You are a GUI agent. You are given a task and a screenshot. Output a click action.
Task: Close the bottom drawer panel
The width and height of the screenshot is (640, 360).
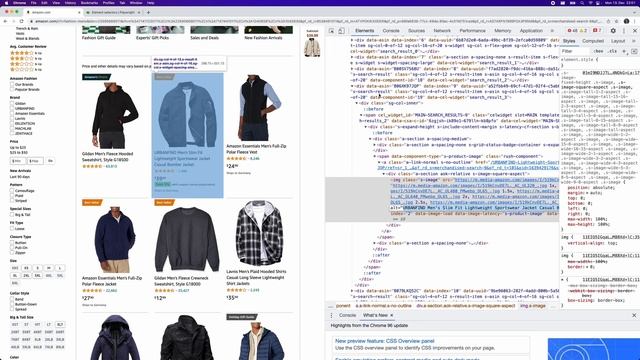(x=634, y=316)
